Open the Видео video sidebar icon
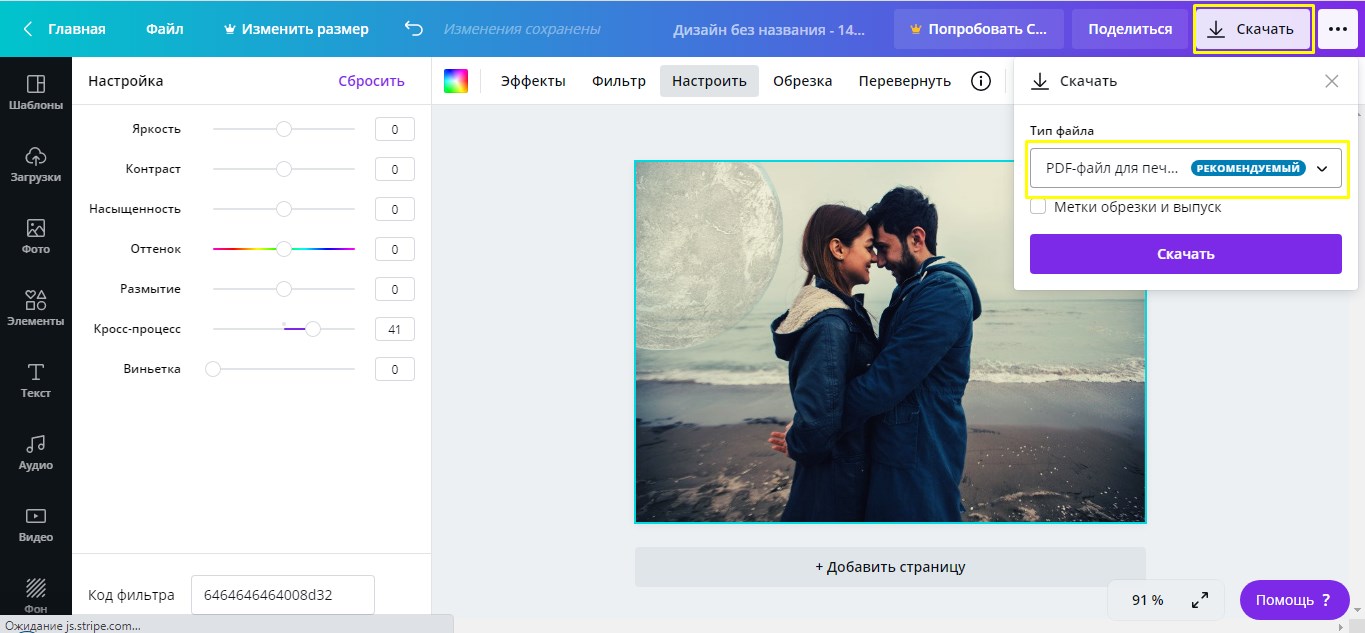 click(x=35, y=524)
